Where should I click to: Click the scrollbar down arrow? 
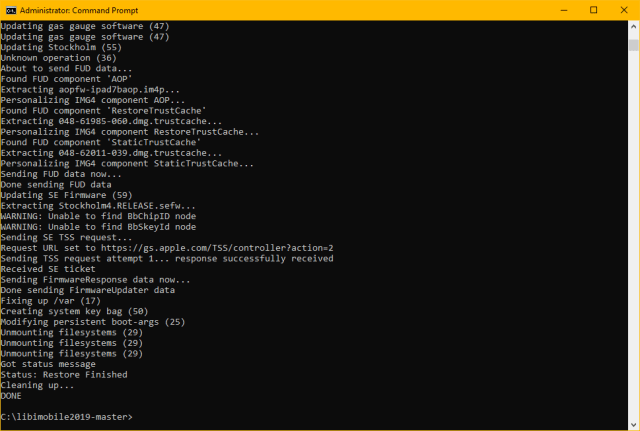pyautogui.click(x=633, y=424)
